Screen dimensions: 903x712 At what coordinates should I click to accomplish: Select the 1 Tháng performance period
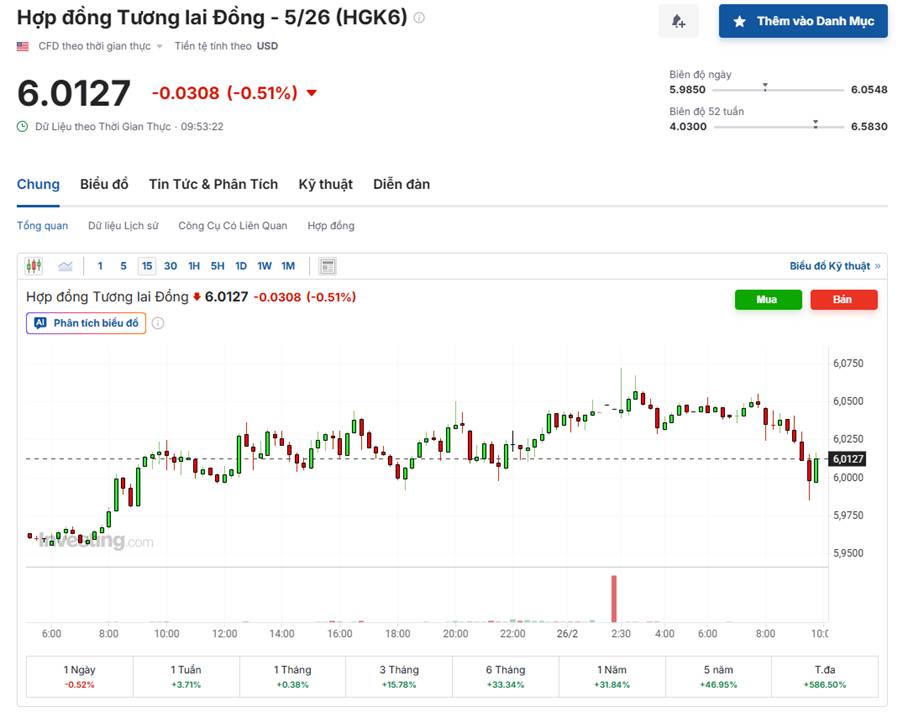293,677
